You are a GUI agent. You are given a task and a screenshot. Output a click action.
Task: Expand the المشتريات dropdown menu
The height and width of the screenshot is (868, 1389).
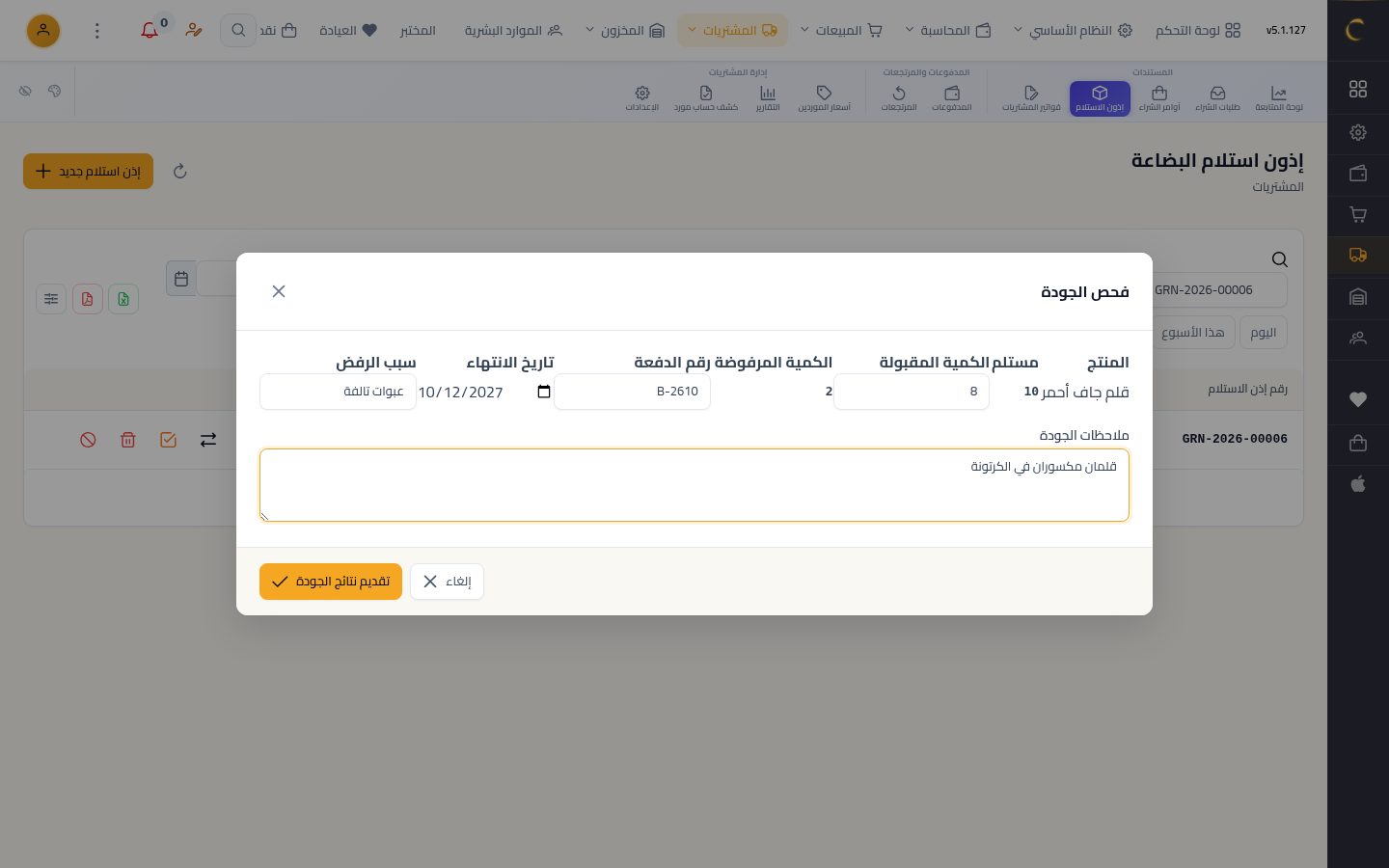(x=732, y=31)
